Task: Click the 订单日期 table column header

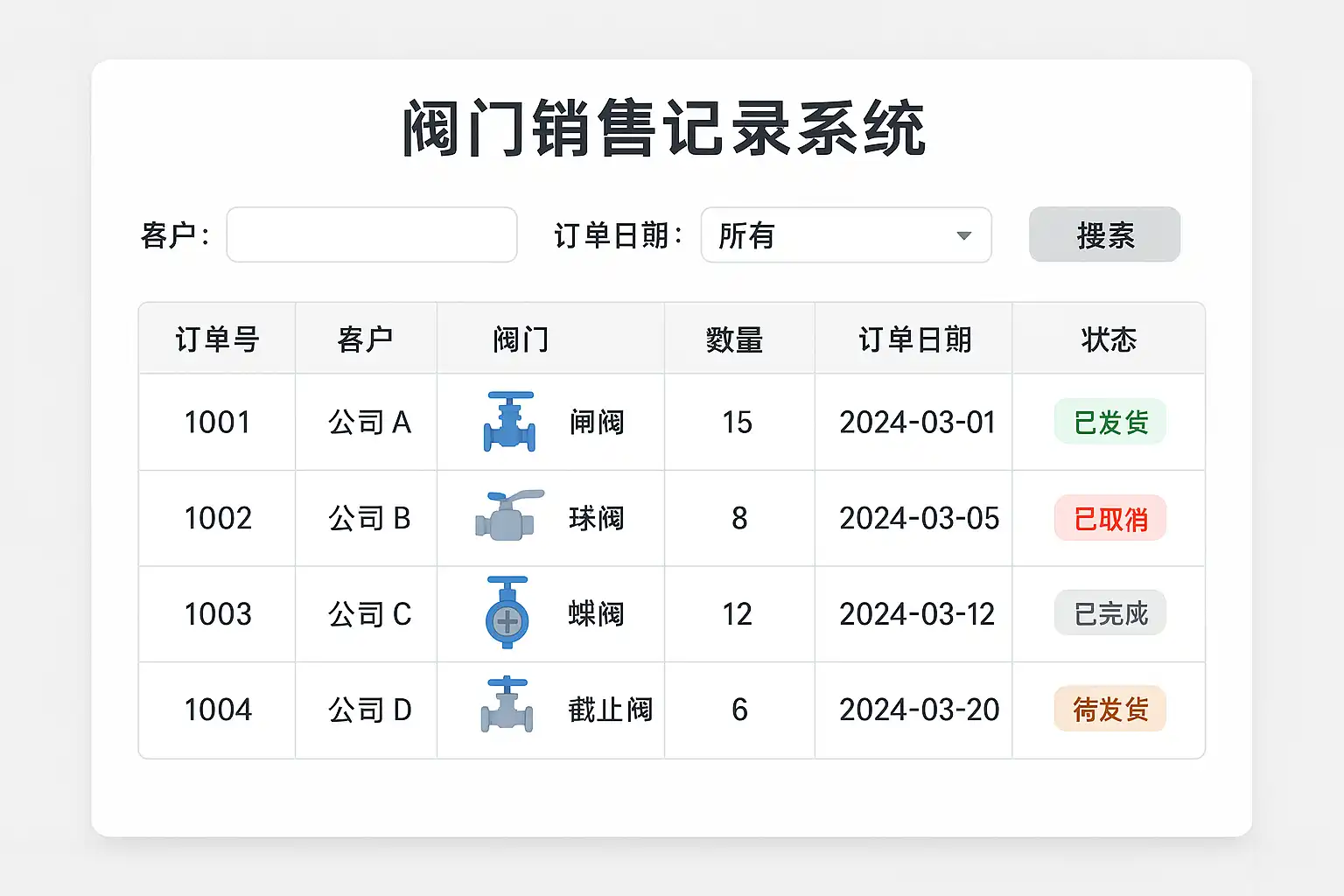Action: point(914,339)
